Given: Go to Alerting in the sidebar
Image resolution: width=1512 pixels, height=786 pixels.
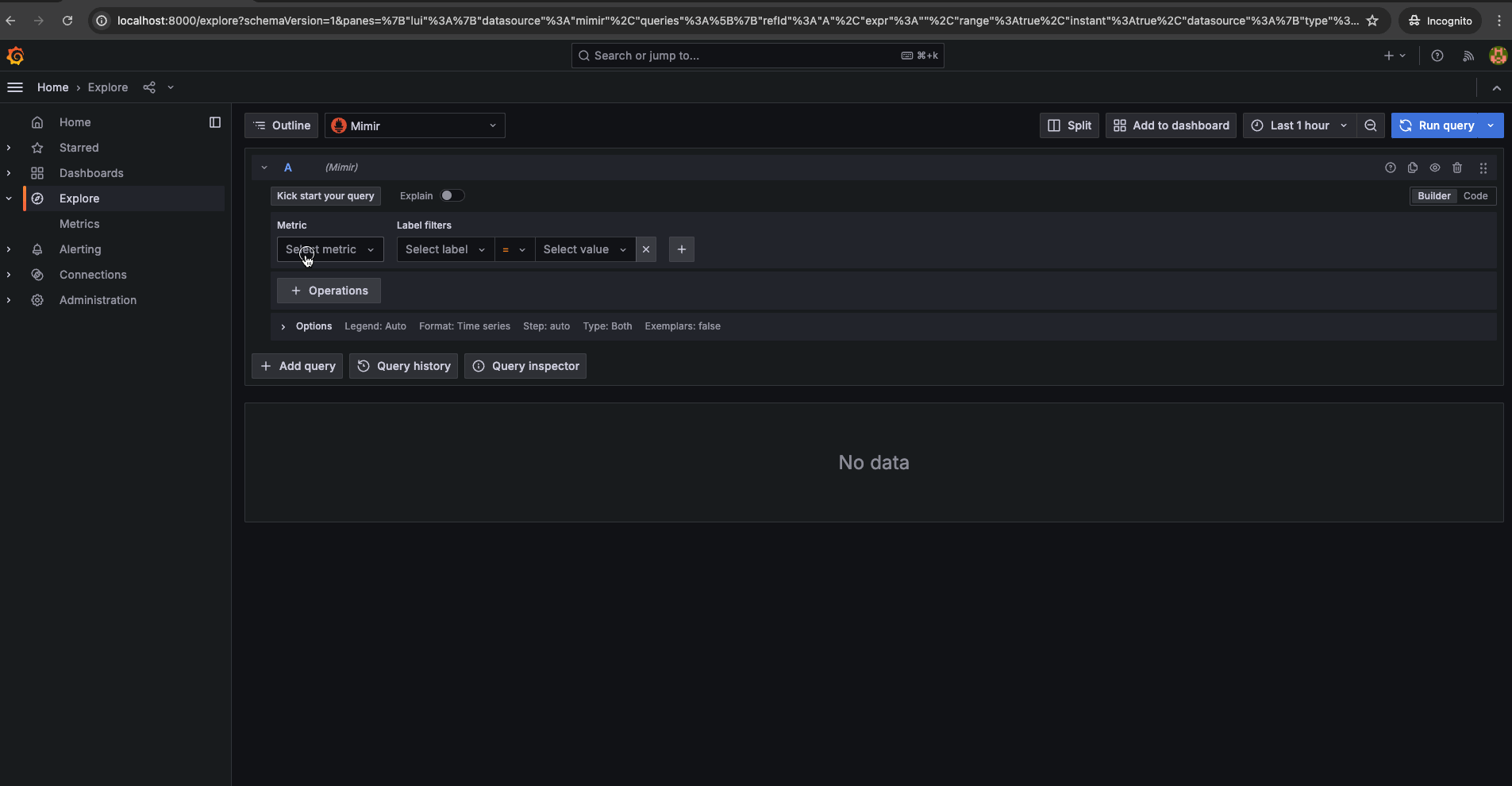Looking at the screenshot, I should click(80, 249).
